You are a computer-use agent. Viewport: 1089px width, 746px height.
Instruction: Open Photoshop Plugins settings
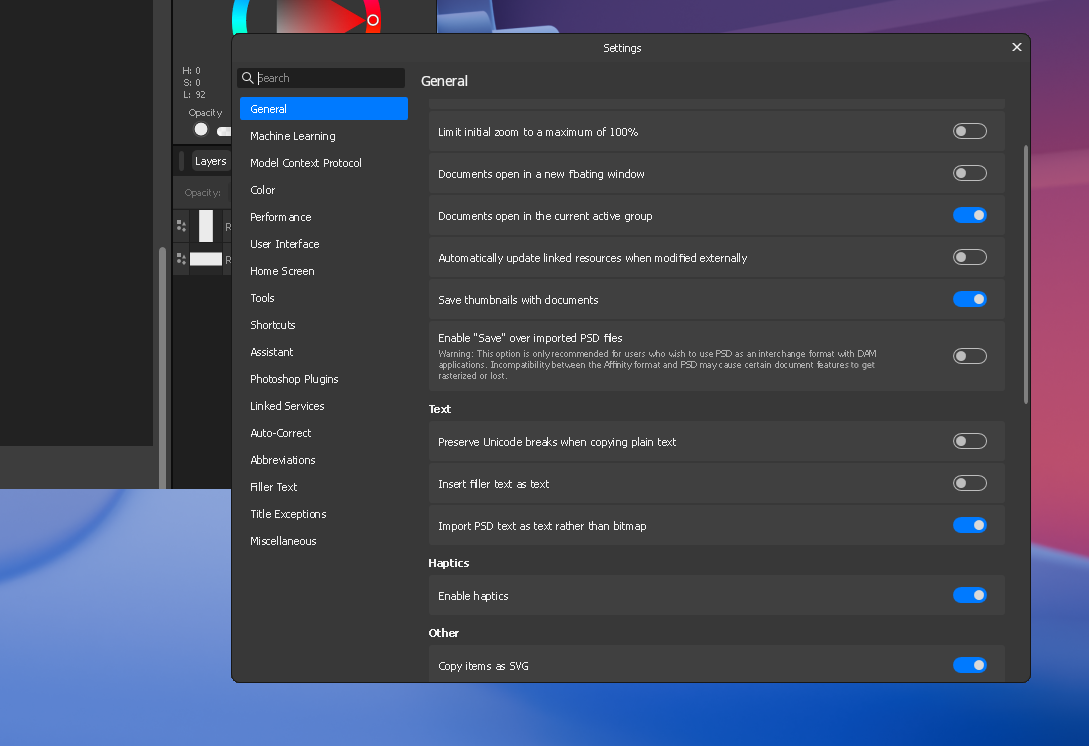(x=324, y=379)
